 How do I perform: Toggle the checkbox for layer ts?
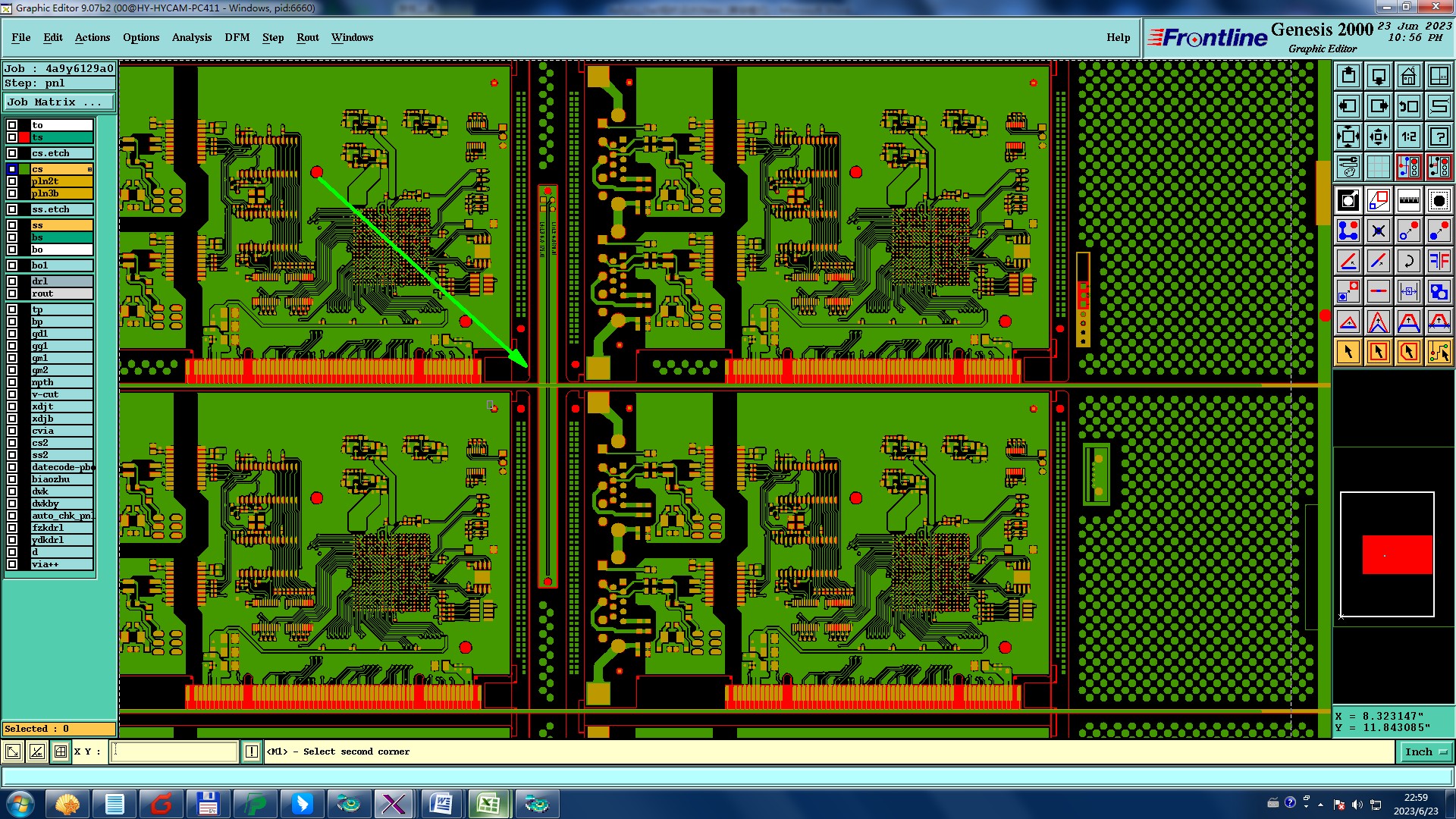(12, 137)
